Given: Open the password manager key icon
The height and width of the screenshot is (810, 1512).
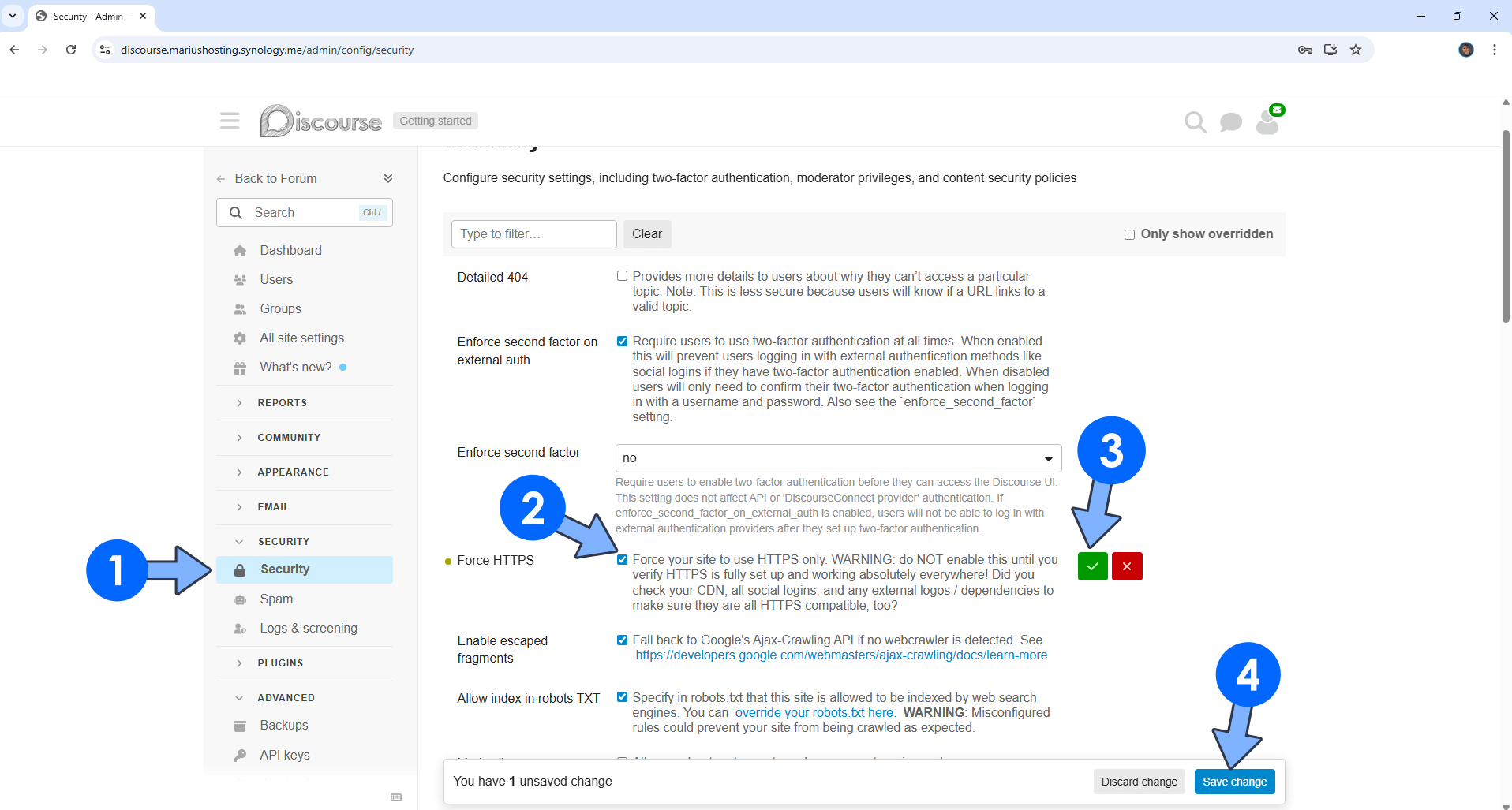Looking at the screenshot, I should coord(1305,50).
